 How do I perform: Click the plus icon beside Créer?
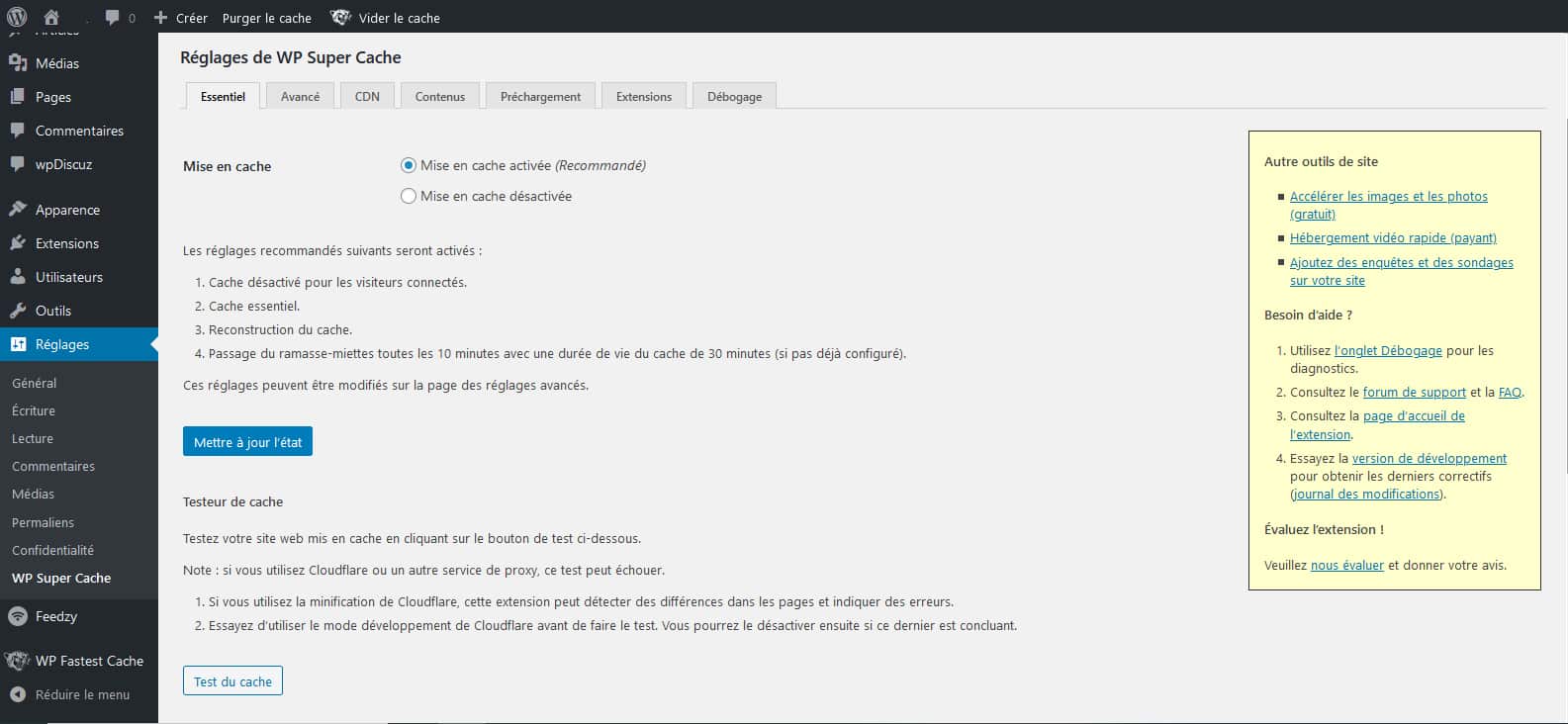point(161,18)
